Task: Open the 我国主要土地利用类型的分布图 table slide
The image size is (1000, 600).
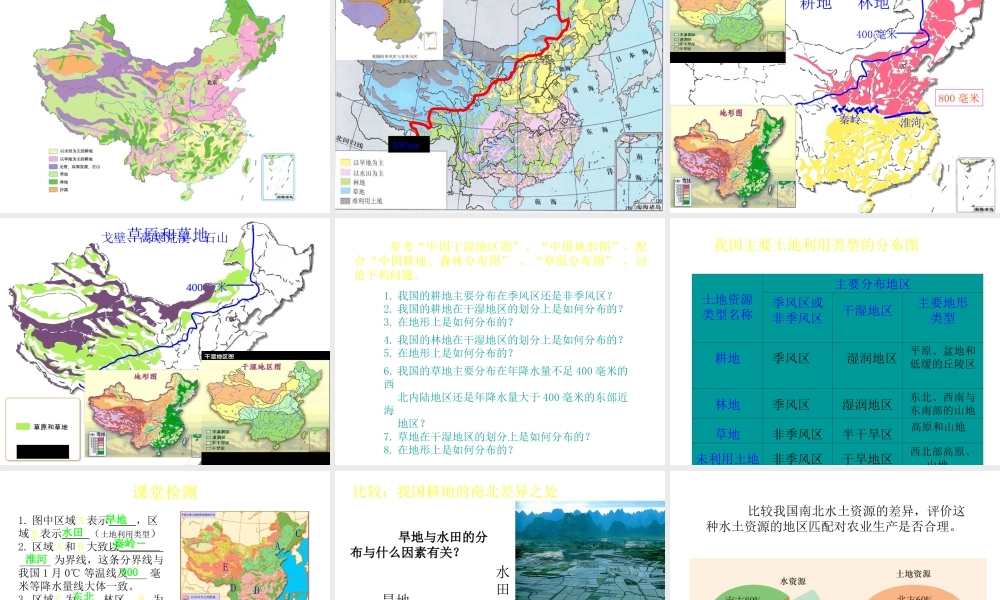Action: tap(835, 341)
